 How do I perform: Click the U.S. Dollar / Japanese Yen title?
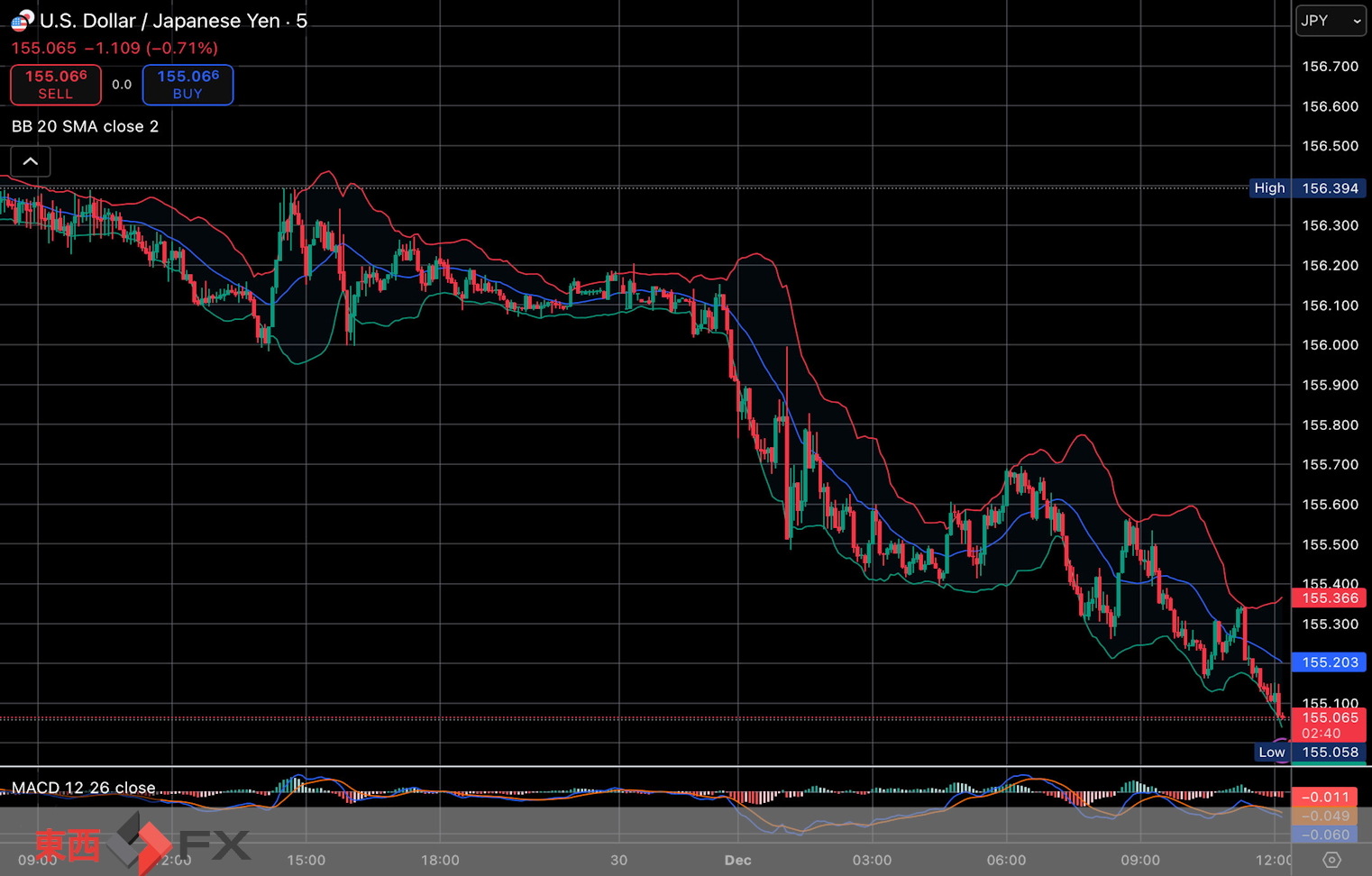[160, 21]
